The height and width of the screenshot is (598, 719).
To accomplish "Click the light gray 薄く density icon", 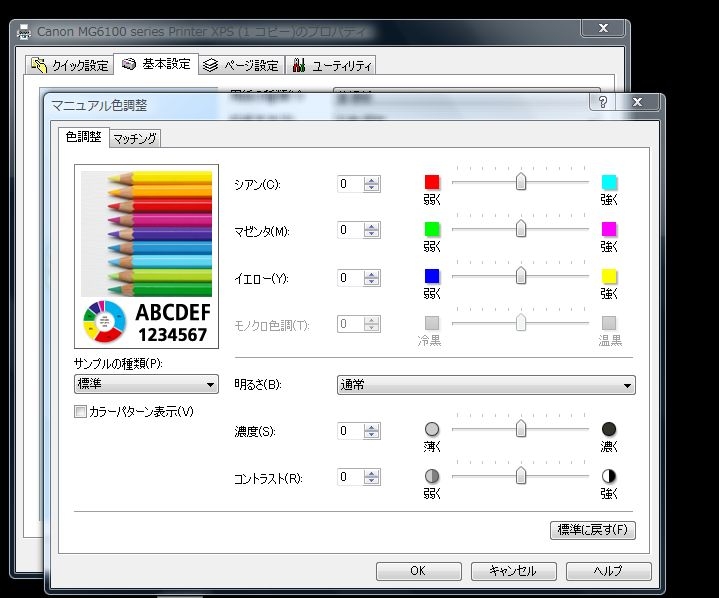I will click(431, 429).
